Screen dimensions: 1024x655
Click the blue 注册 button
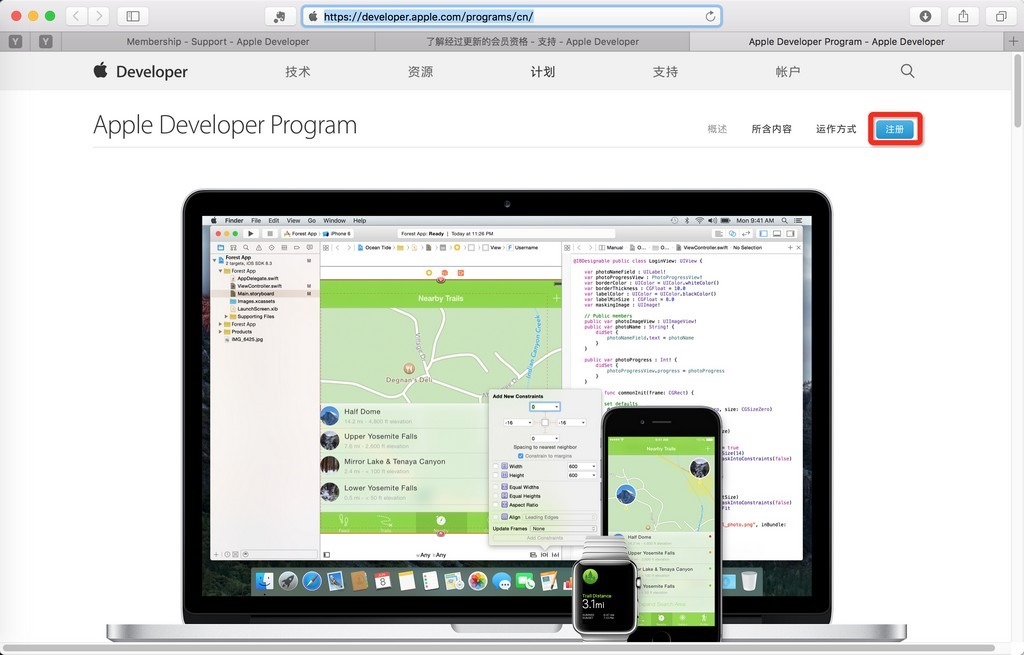[895, 129]
